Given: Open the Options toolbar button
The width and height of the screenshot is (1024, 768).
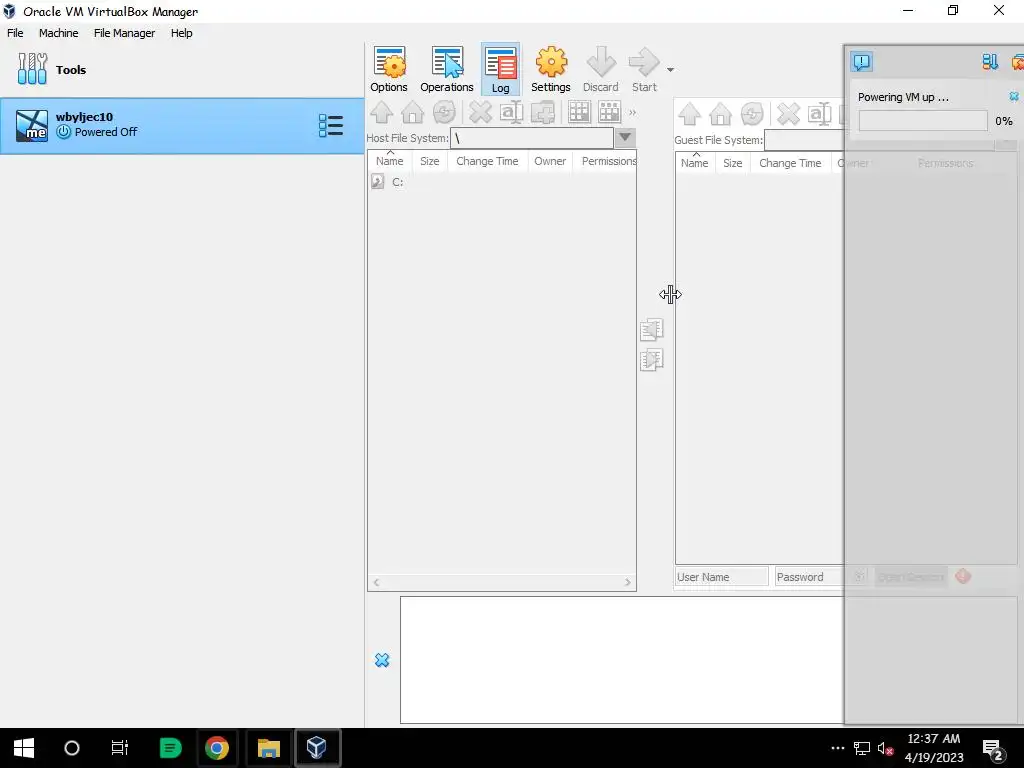Looking at the screenshot, I should (x=389, y=69).
